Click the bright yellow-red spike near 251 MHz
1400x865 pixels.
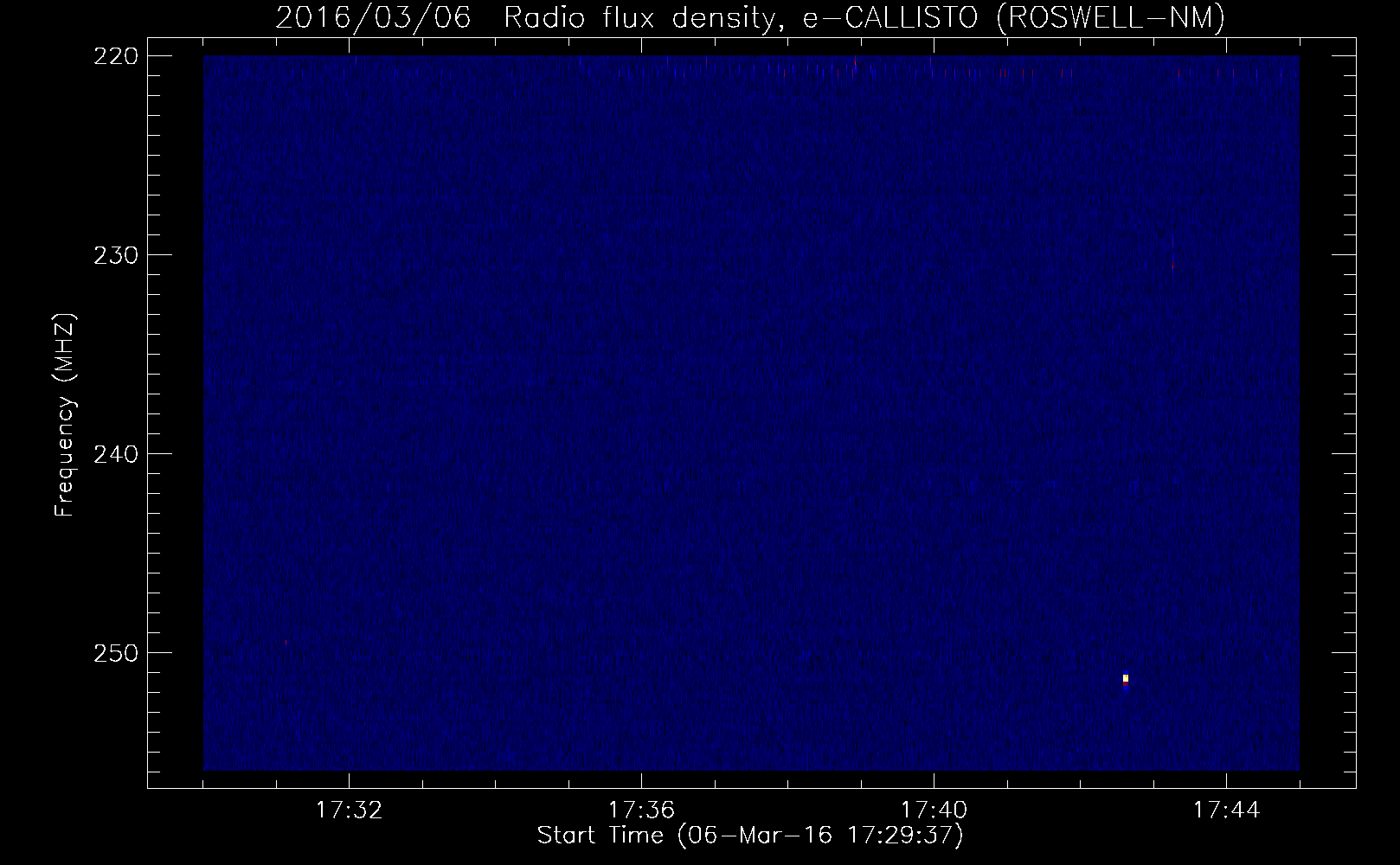coord(1126,680)
